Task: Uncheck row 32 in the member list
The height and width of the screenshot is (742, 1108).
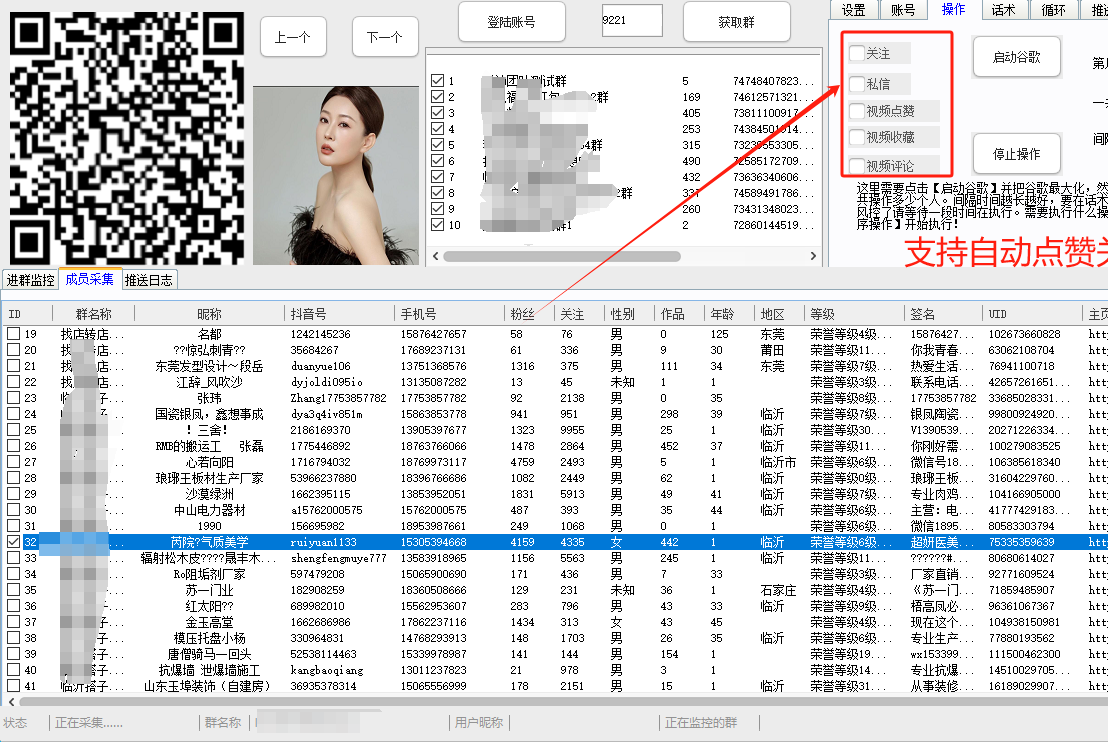Action: (x=14, y=541)
